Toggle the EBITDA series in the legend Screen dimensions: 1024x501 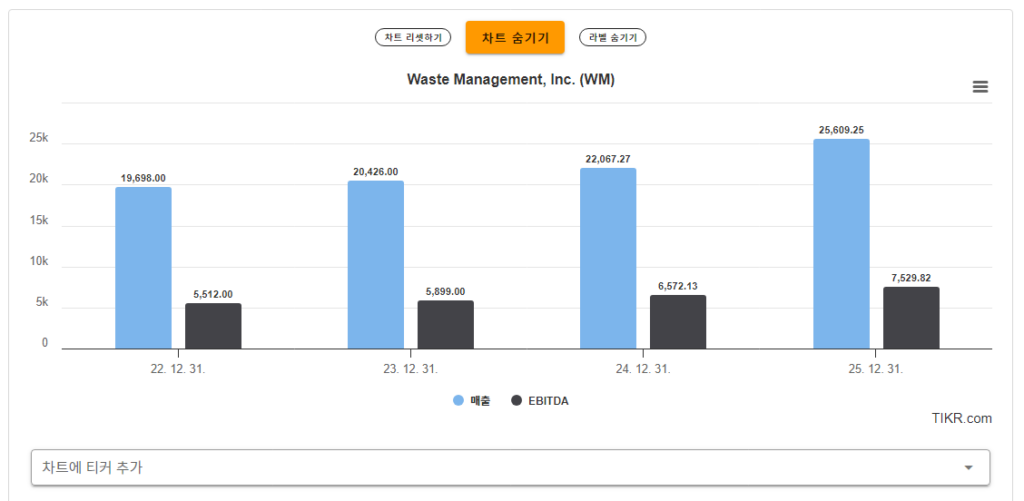[x=540, y=401]
